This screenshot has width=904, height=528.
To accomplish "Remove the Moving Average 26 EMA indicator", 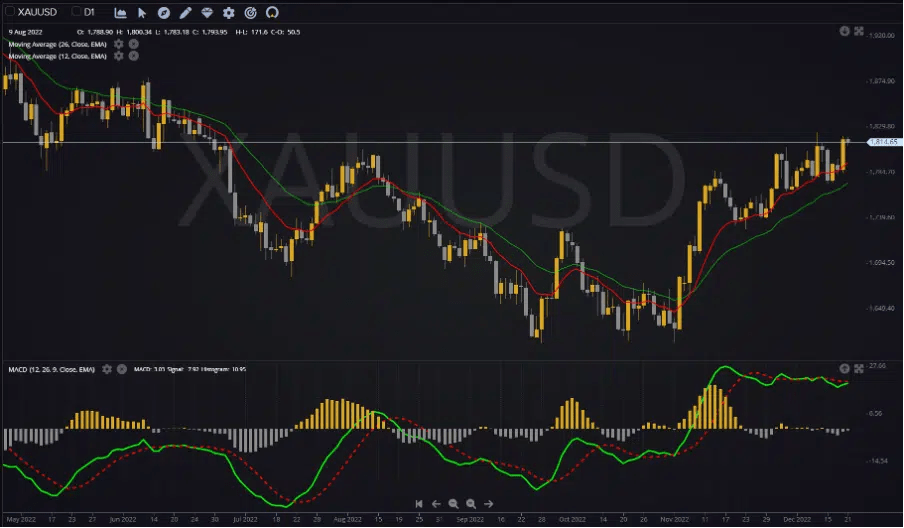I will pos(133,44).
